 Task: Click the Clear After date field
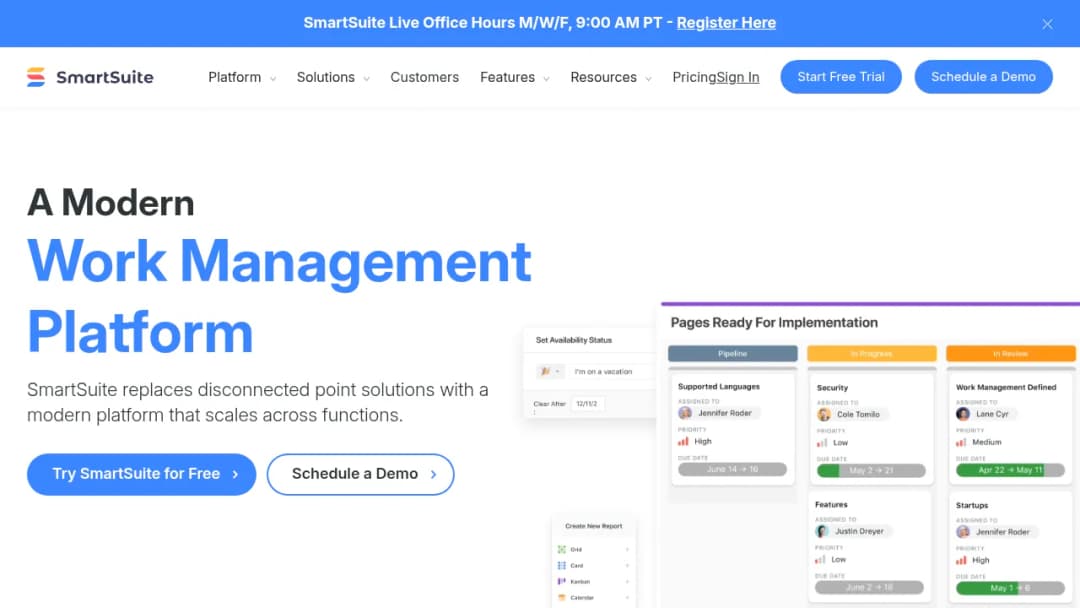tap(588, 403)
